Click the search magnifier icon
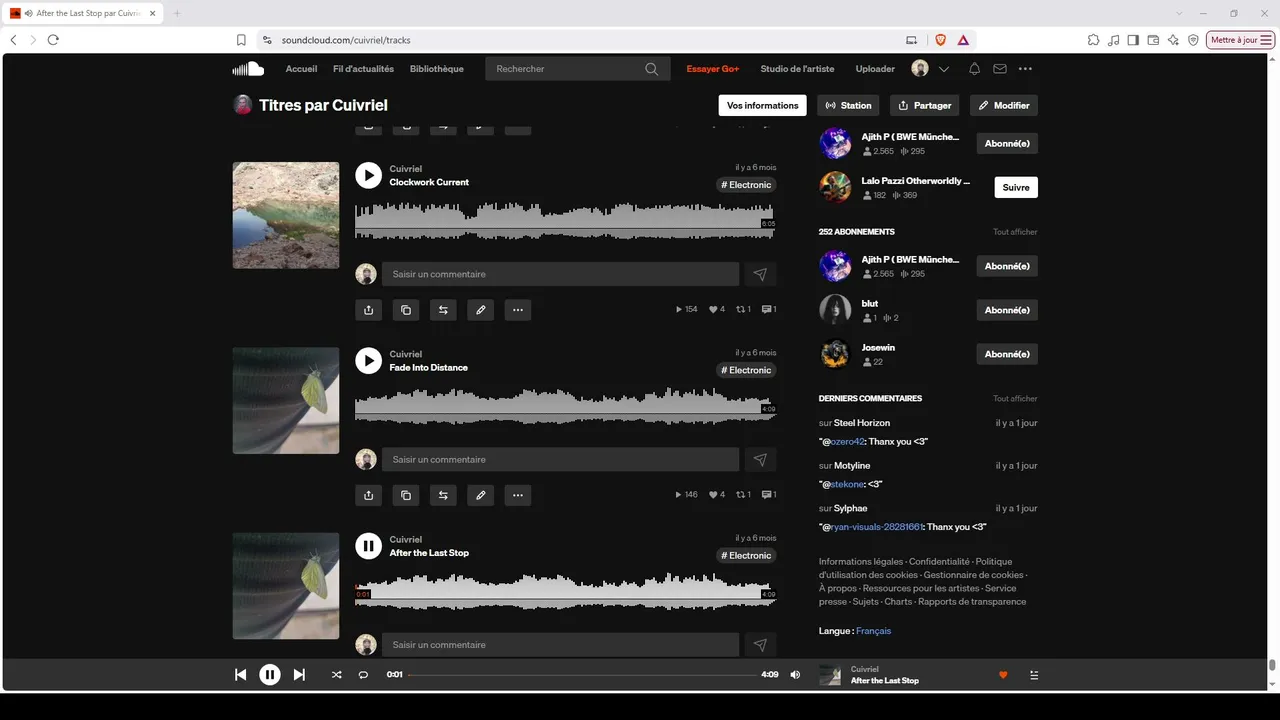Screen dimensions: 1280x720 tap(652, 69)
